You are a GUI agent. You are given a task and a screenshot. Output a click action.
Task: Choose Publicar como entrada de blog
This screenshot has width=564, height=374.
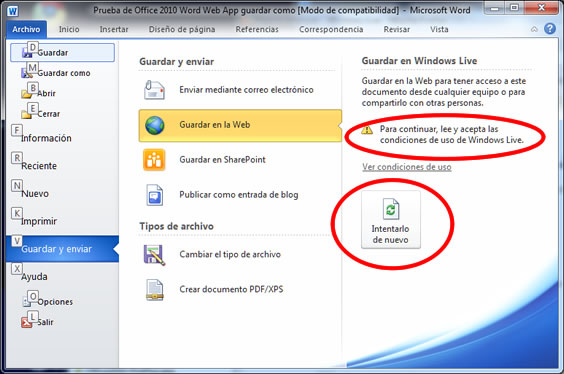coord(240,195)
